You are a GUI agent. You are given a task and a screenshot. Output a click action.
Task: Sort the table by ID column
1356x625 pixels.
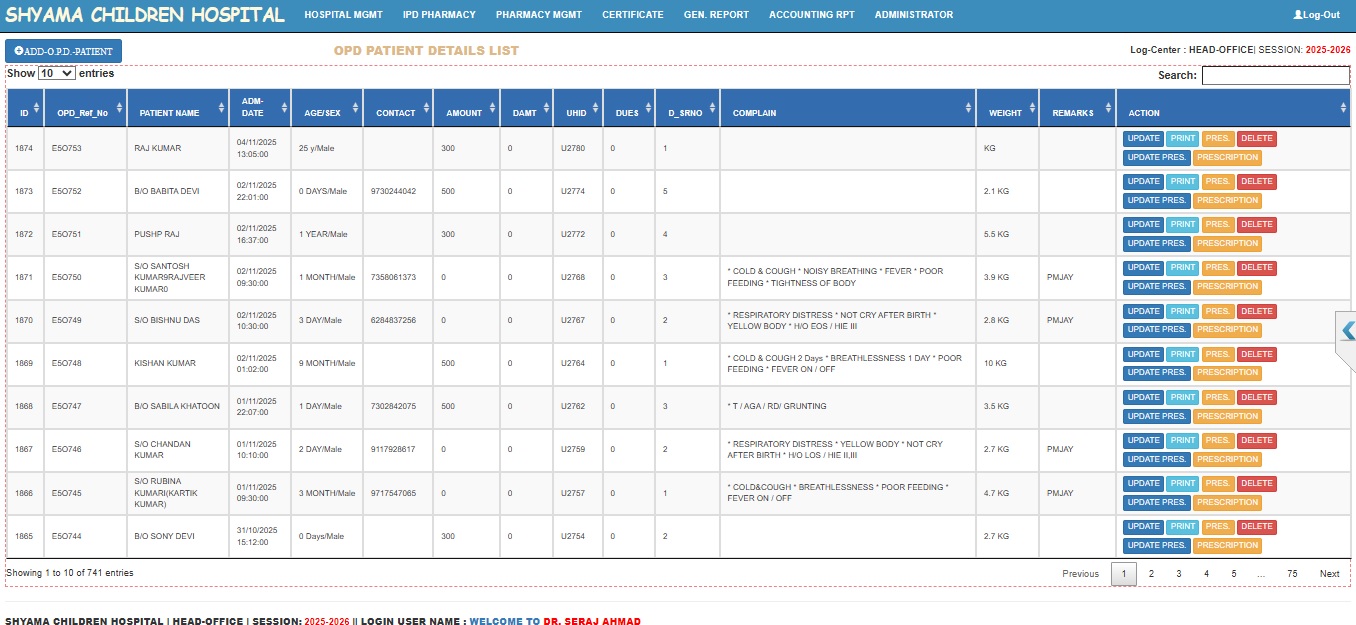tap(25, 113)
